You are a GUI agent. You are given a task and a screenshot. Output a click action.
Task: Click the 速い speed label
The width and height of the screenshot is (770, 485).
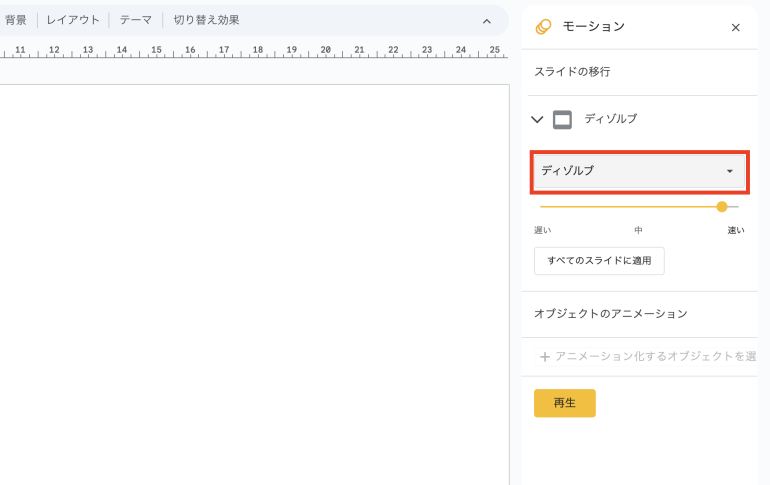736,230
